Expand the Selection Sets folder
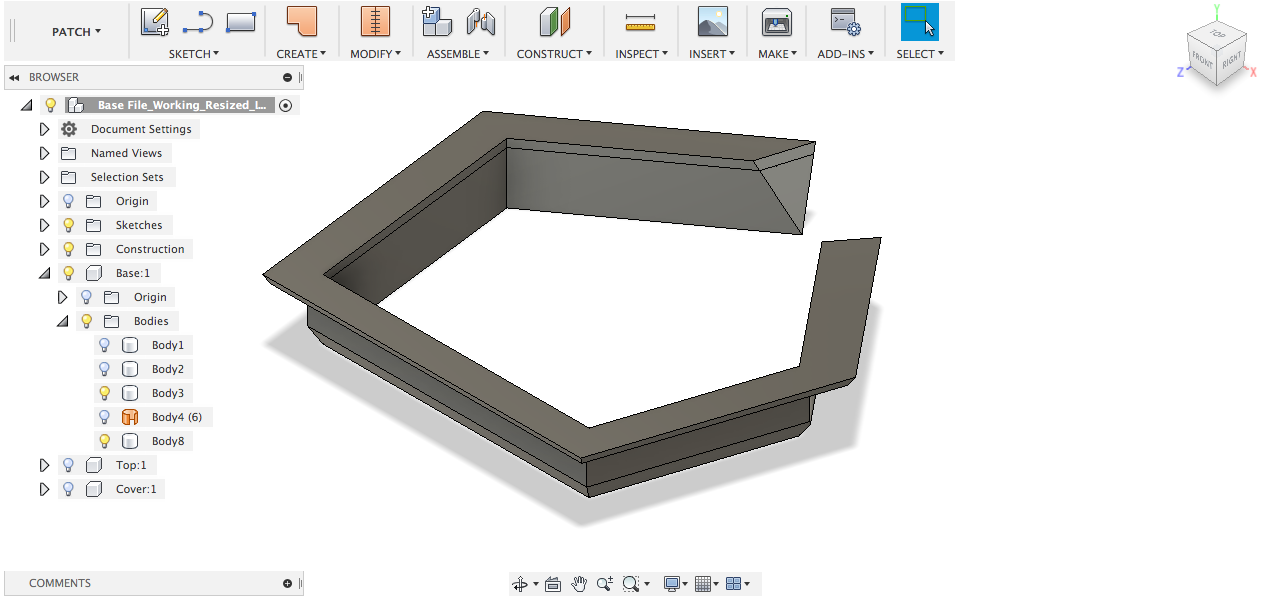Viewport: 1270px width, 600px height. 44,177
